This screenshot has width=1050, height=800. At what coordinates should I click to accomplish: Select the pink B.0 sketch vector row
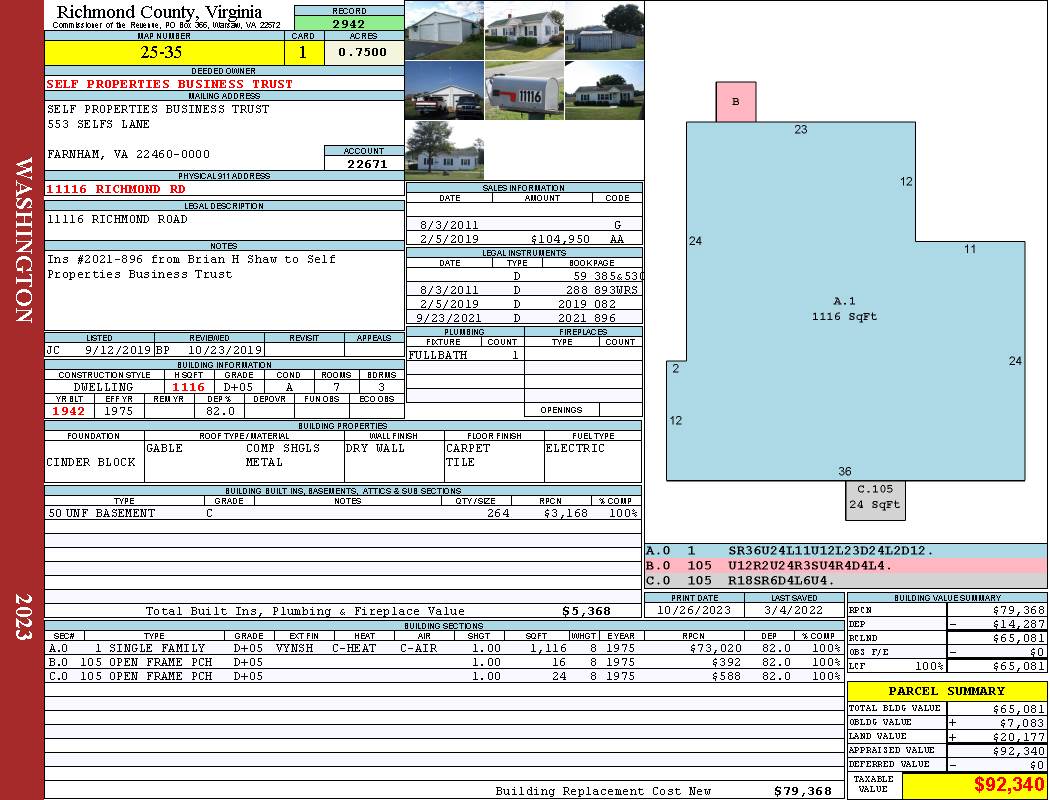[845, 565]
